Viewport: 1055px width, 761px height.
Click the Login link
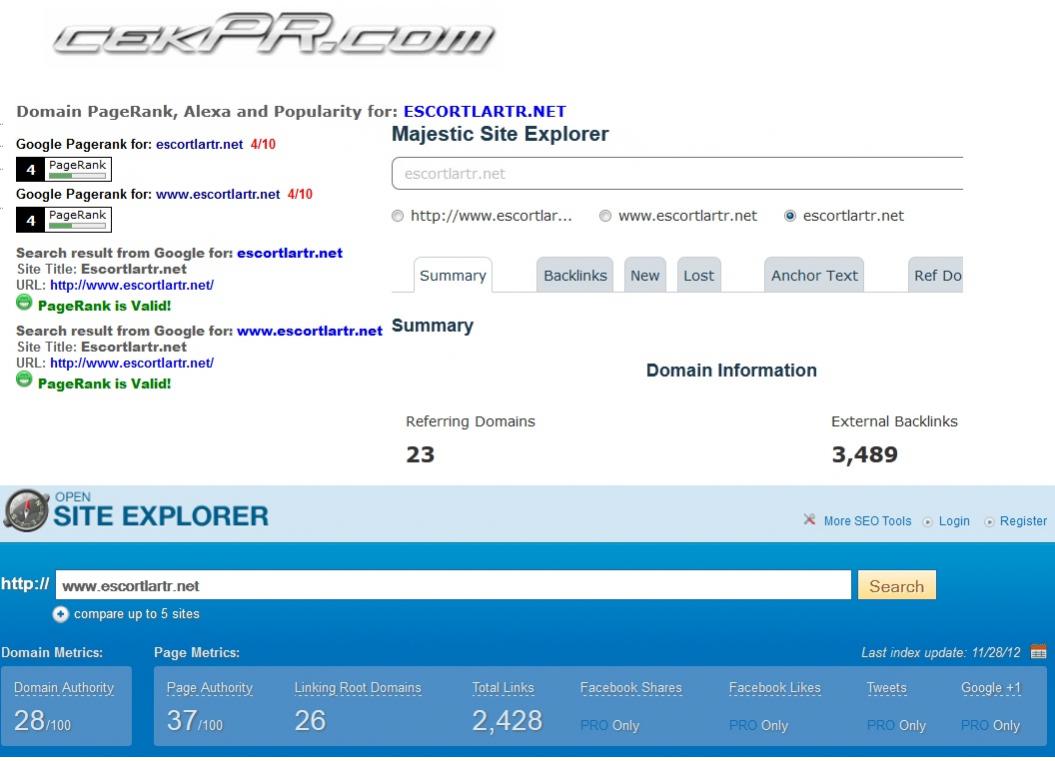[x=954, y=521]
